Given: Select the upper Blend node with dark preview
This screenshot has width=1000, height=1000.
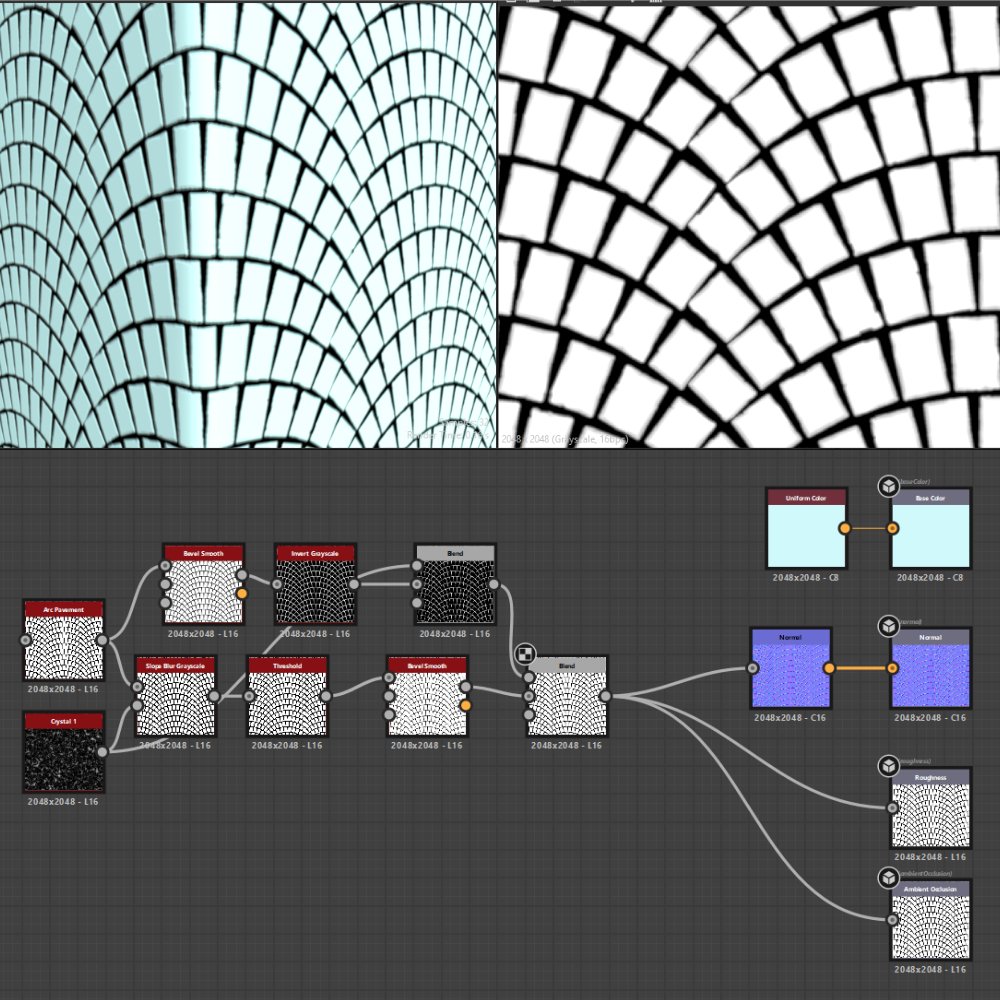Looking at the screenshot, I should point(455,584).
